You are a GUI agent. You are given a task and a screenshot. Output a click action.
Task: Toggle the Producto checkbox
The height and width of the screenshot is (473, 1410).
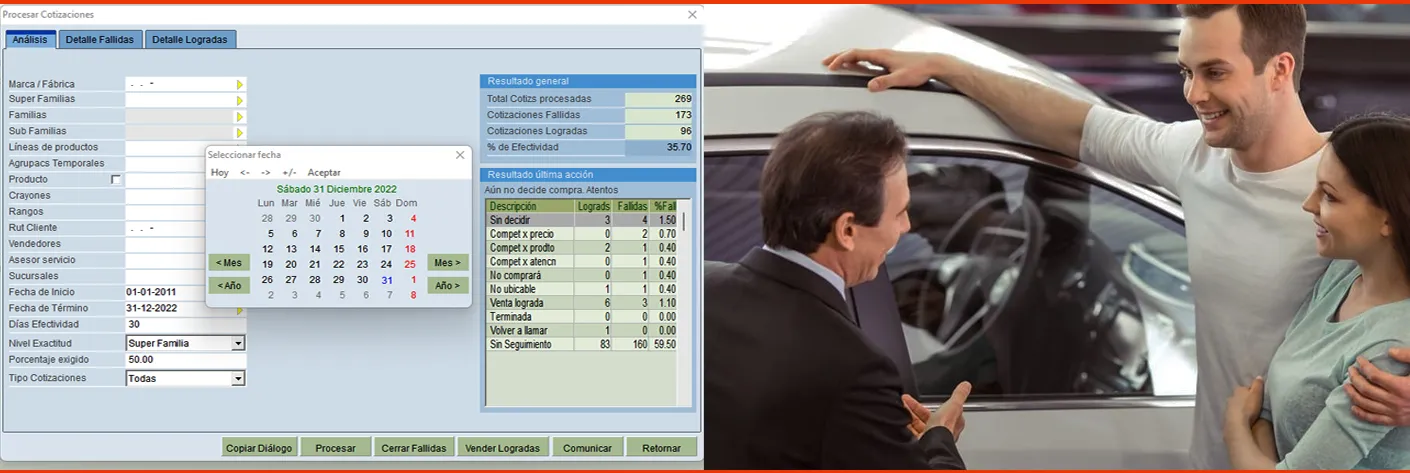116,180
